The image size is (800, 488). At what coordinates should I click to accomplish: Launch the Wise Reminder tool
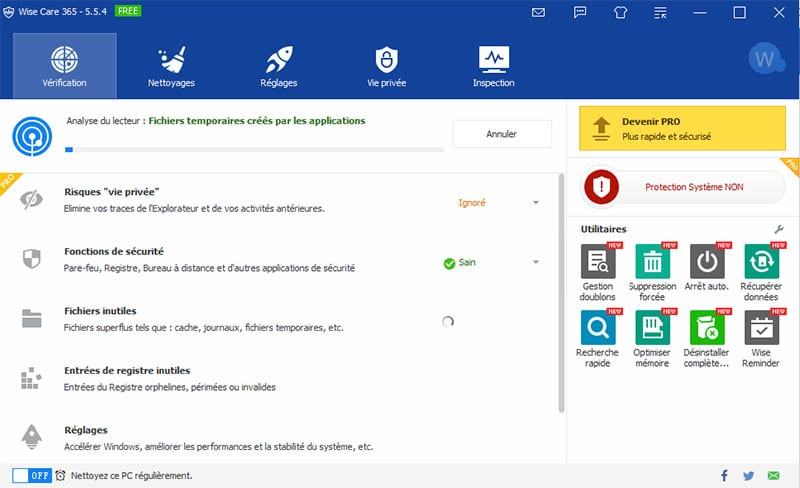761,338
